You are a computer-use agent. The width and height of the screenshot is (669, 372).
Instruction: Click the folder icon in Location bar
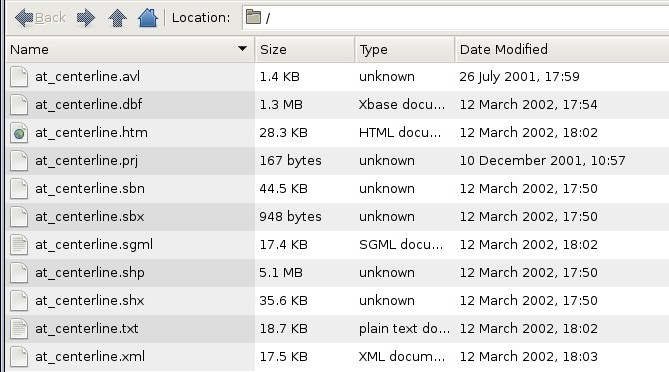point(253,17)
